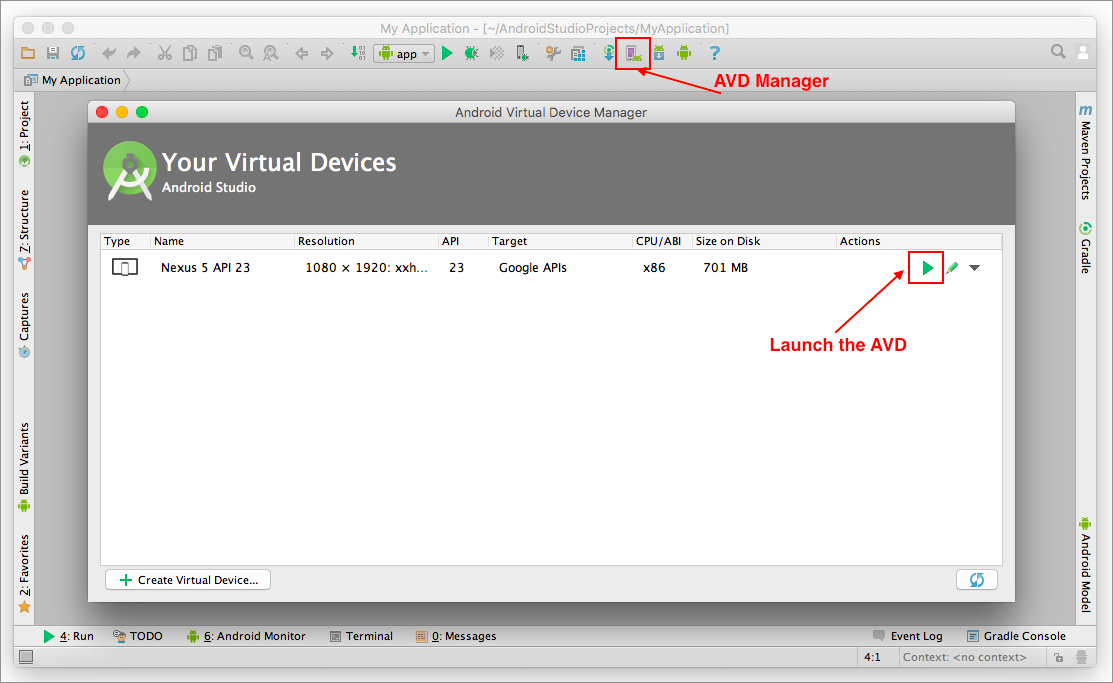Open Find with the magnifier icon

tap(246, 53)
